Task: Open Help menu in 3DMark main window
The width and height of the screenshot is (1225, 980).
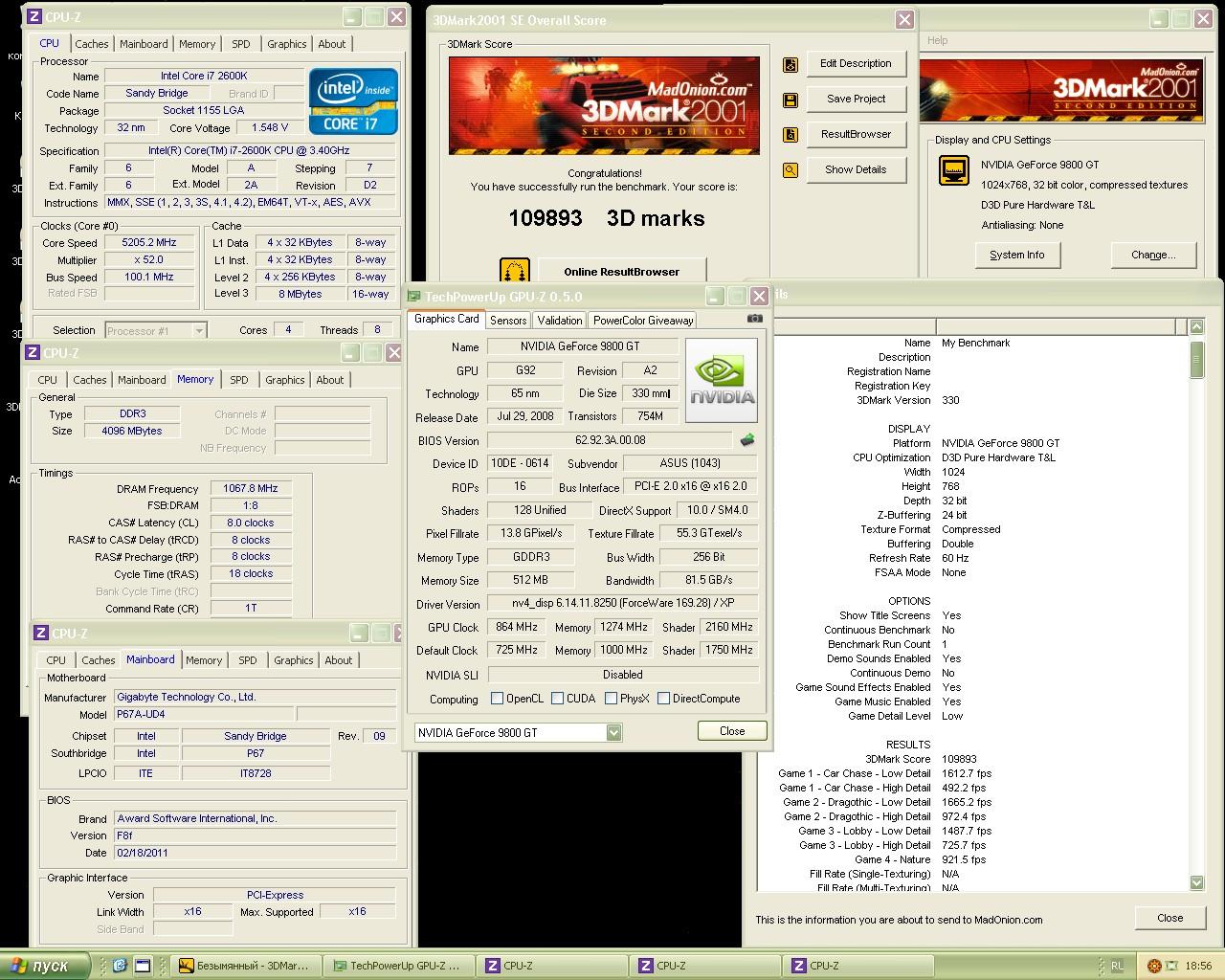Action: point(938,40)
